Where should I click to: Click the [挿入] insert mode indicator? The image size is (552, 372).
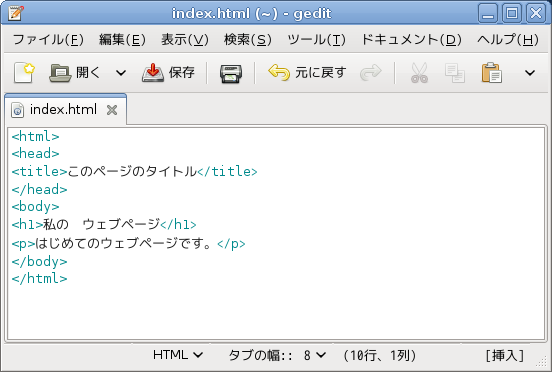(x=505, y=355)
